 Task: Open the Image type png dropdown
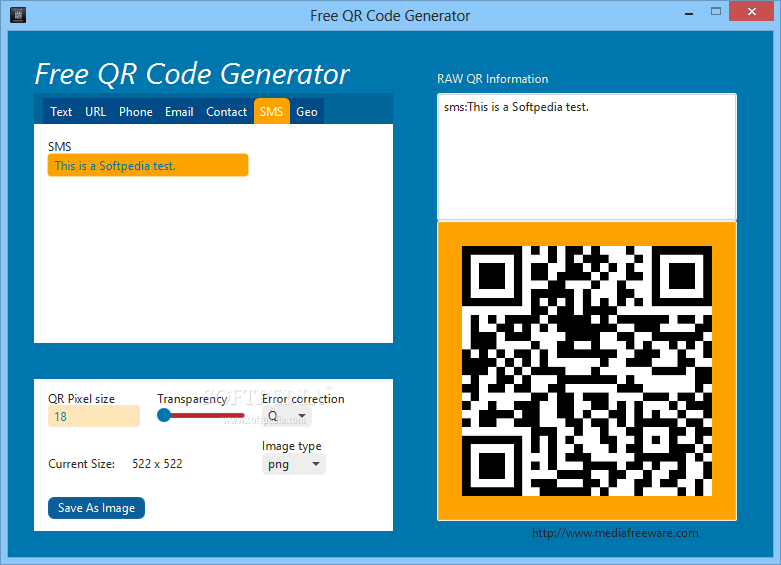(294, 464)
